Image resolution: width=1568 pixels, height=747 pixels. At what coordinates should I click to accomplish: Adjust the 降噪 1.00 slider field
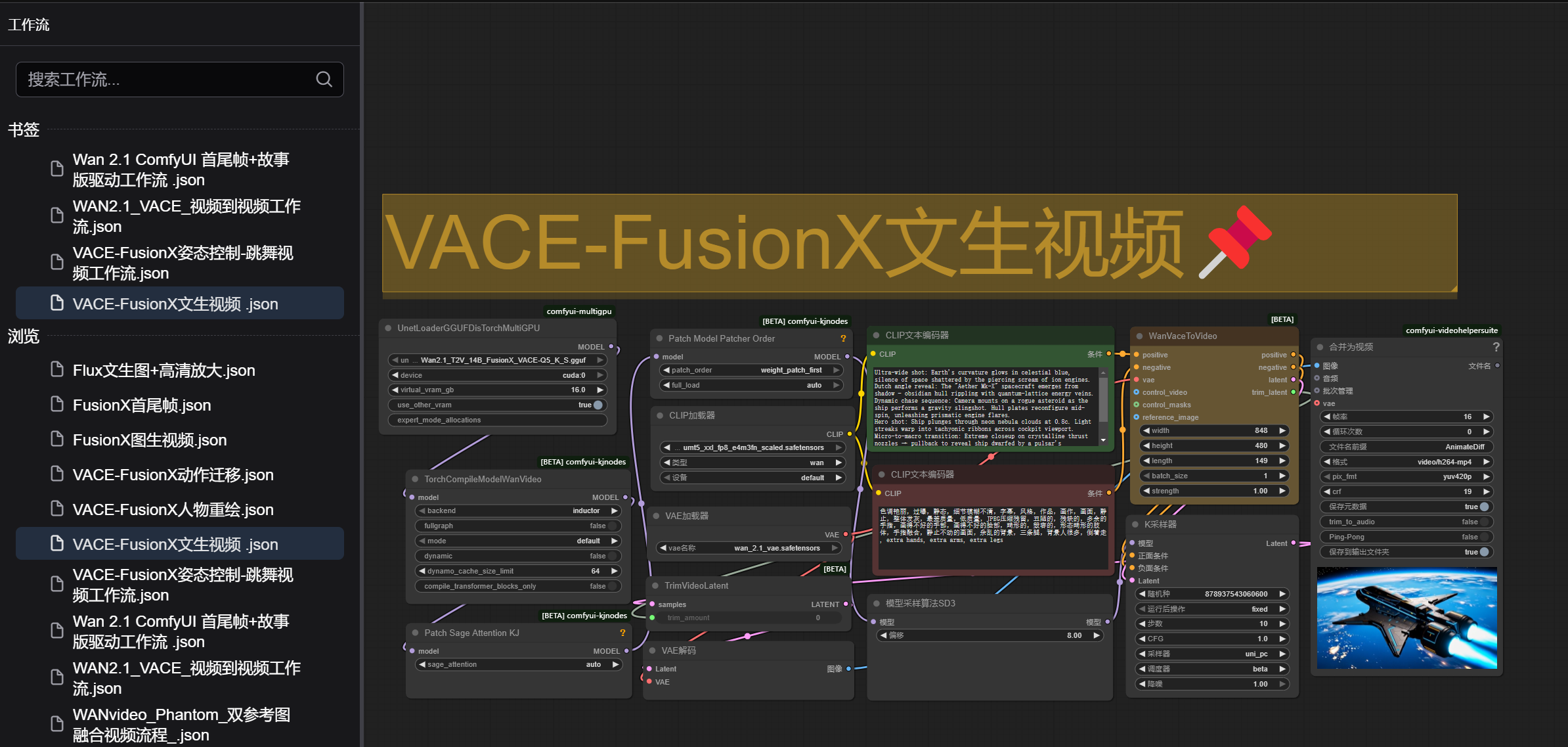tap(1212, 684)
